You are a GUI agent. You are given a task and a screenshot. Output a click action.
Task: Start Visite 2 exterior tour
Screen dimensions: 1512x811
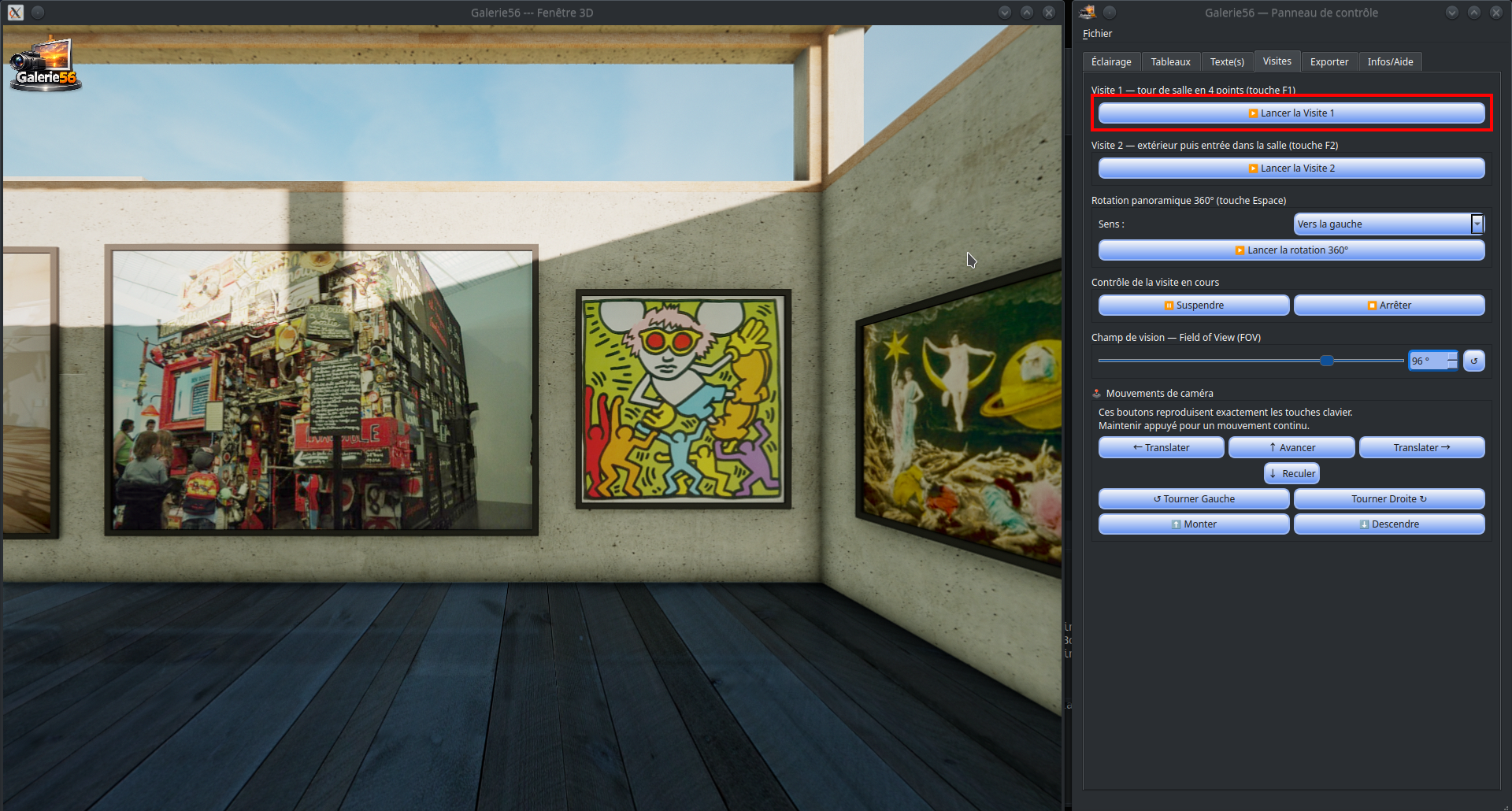pos(1291,168)
